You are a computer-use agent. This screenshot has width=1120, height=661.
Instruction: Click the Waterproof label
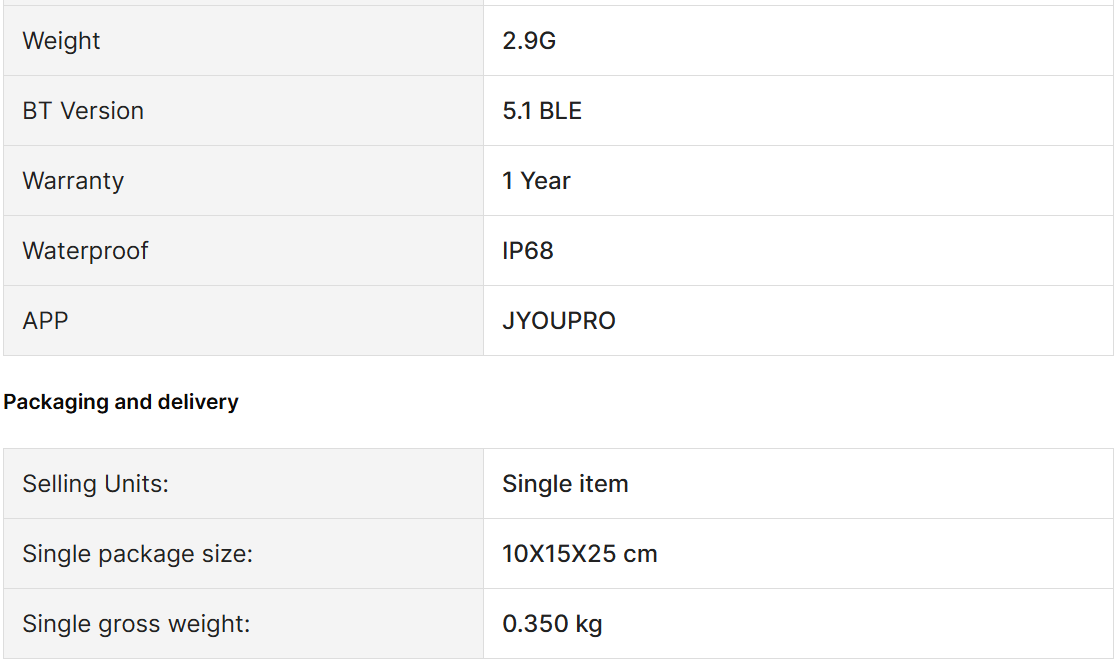pyautogui.click(x=85, y=251)
